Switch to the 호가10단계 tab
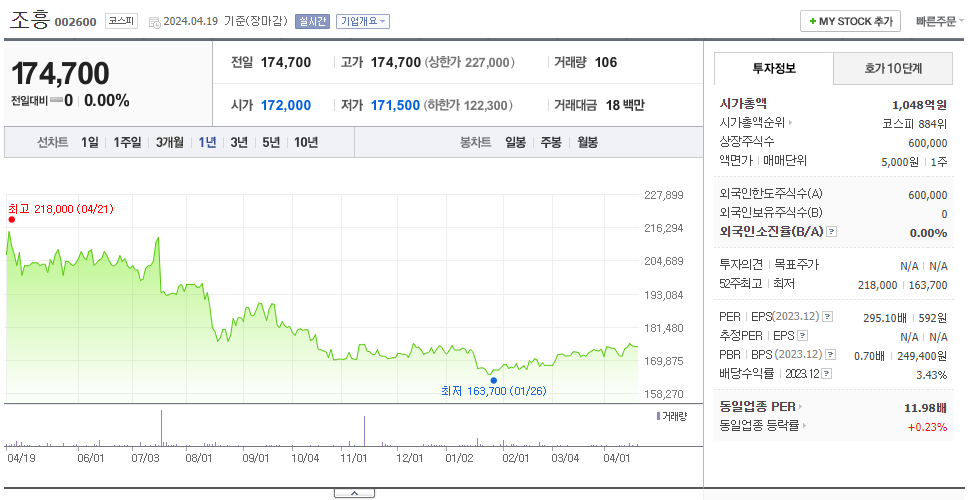The height and width of the screenshot is (500, 968). point(893,69)
